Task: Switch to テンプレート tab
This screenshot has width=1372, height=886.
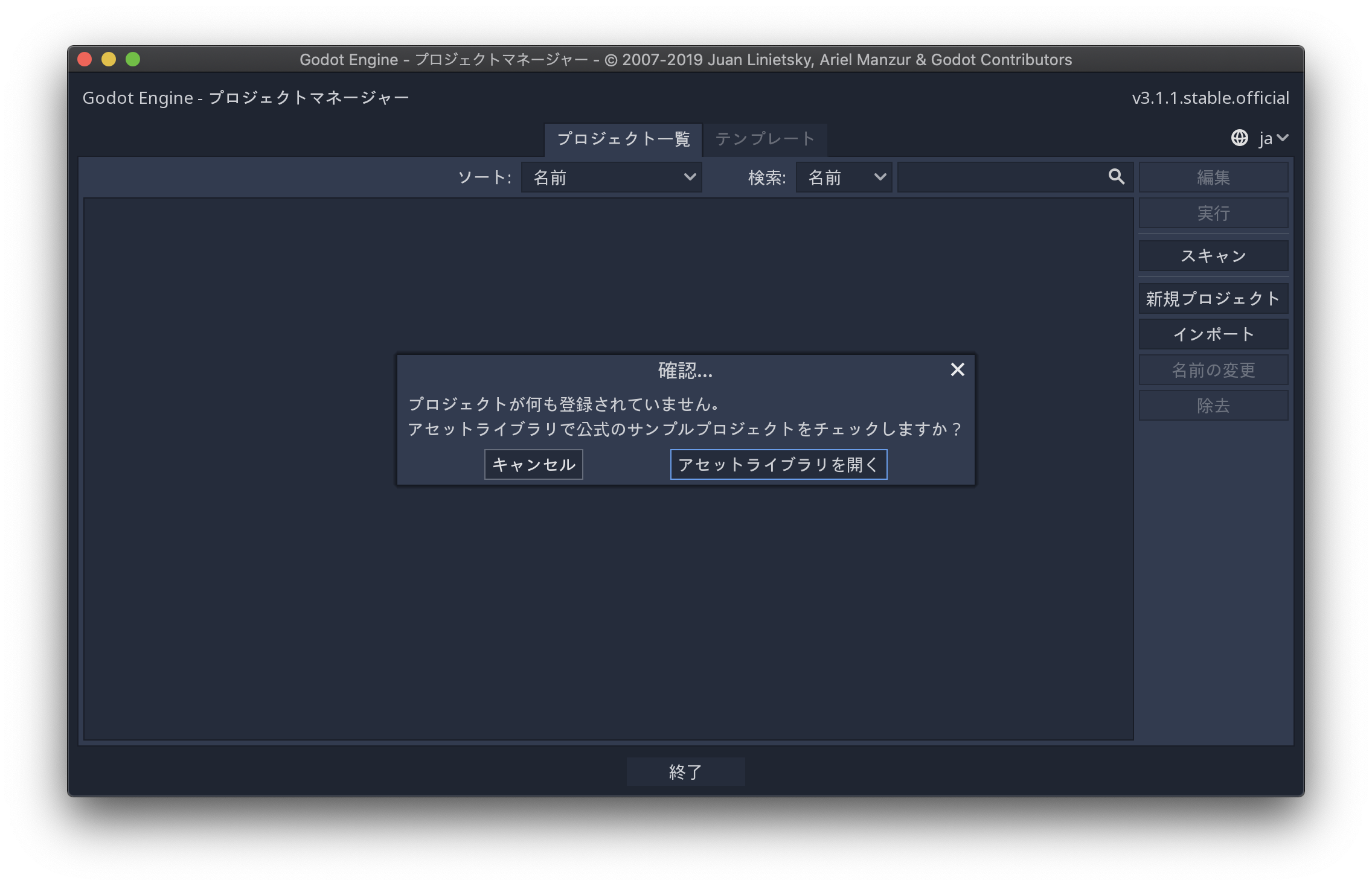Action: click(764, 138)
